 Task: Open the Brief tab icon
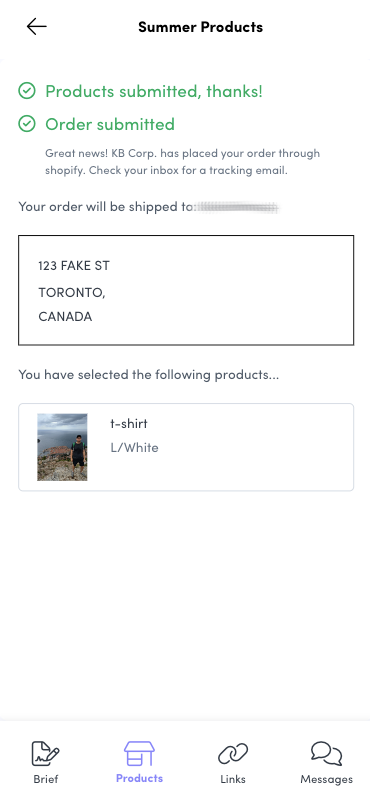46,753
